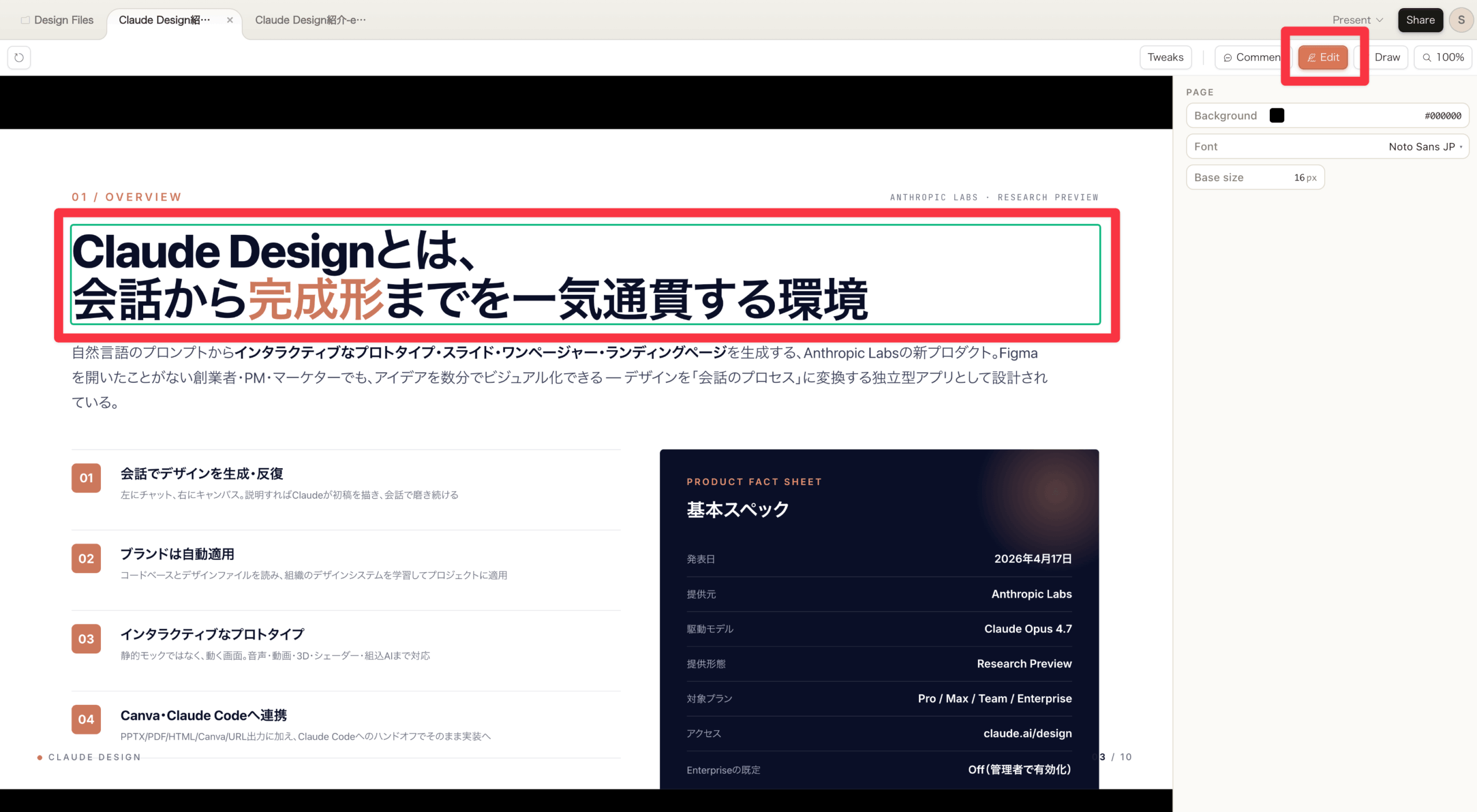Open the S user avatar
Viewport: 1477px width, 812px height.
tap(1461, 20)
